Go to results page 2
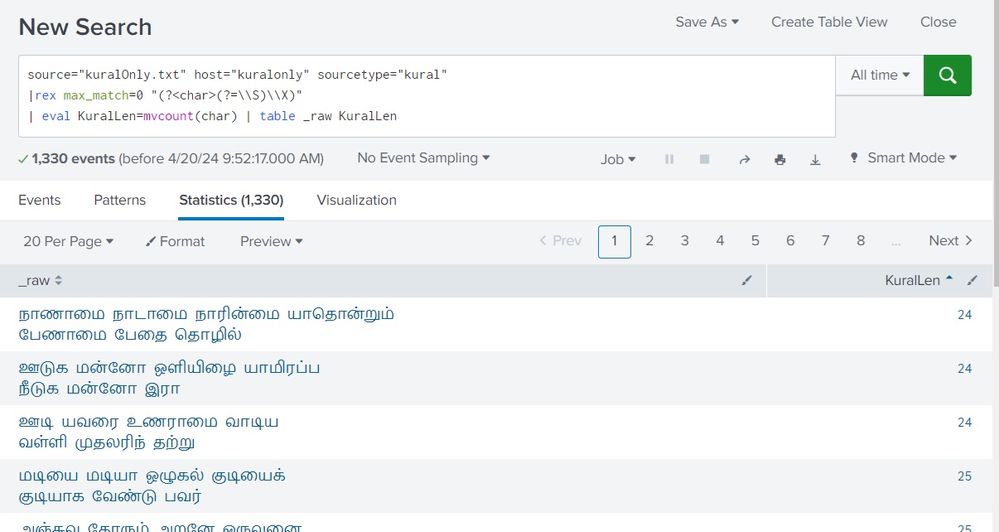Viewport: 999px width, 532px height. pos(649,241)
